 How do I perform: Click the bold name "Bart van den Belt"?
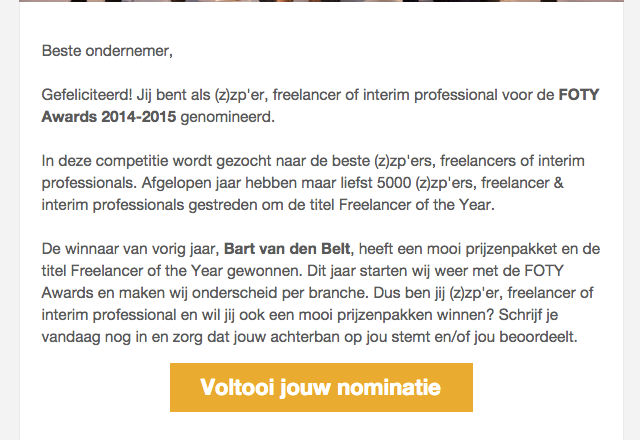pyautogui.click(x=290, y=249)
